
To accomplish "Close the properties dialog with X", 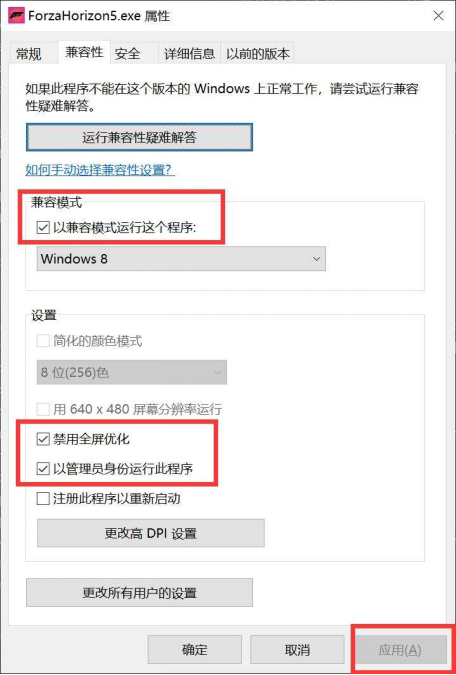I will tap(438, 16).
